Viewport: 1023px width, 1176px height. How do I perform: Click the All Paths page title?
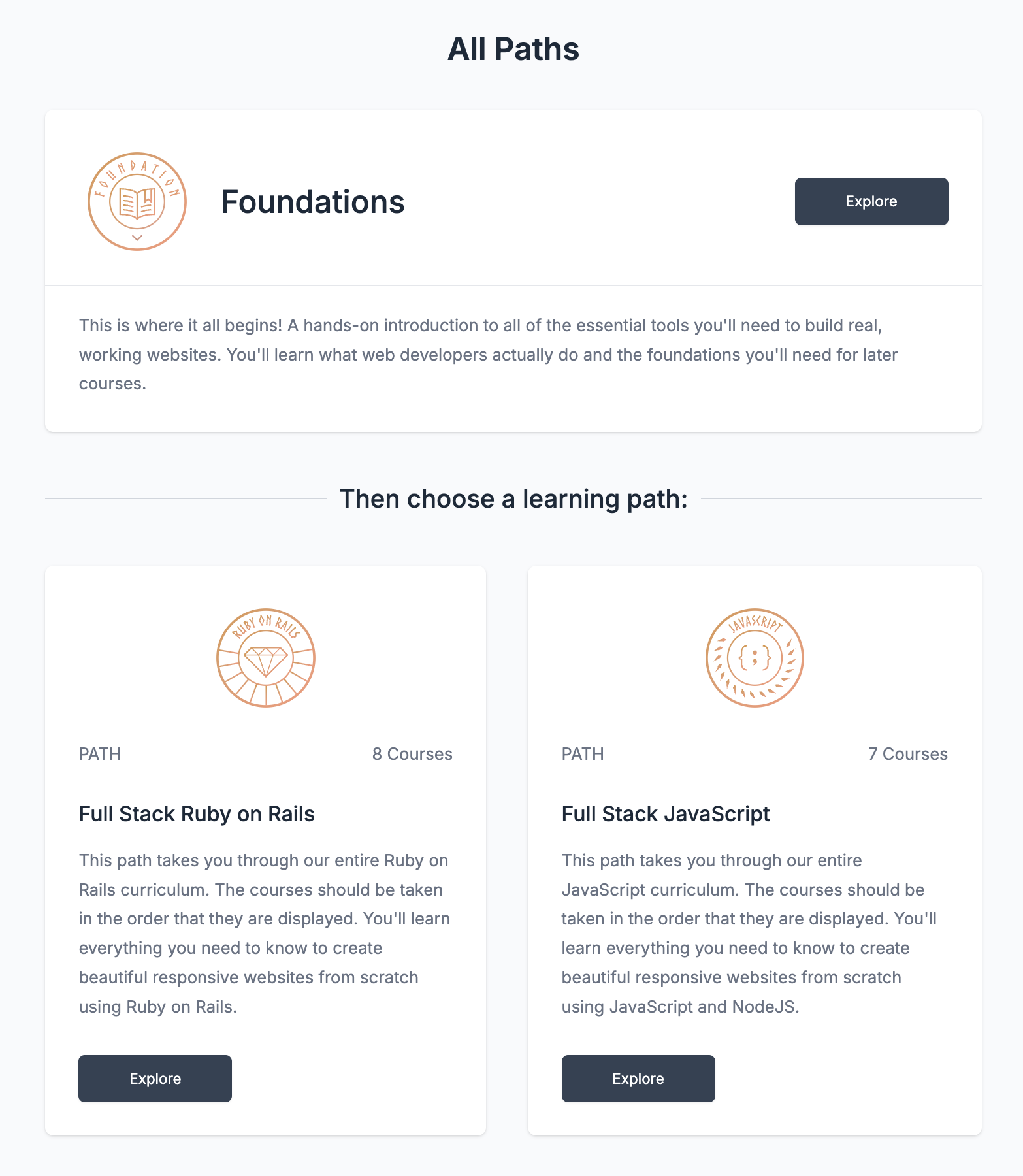click(512, 48)
